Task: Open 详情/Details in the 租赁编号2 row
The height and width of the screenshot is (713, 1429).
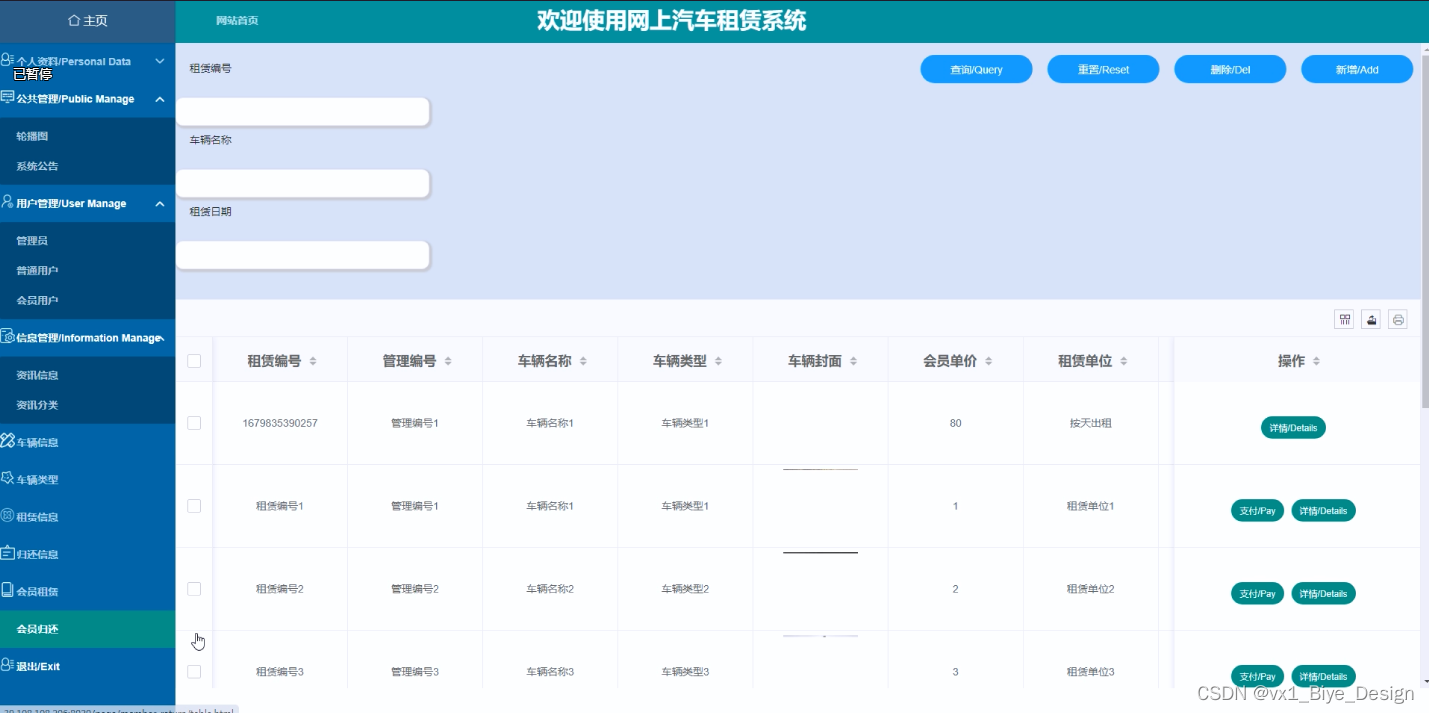Action: pyautogui.click(x=1323, y=594)
